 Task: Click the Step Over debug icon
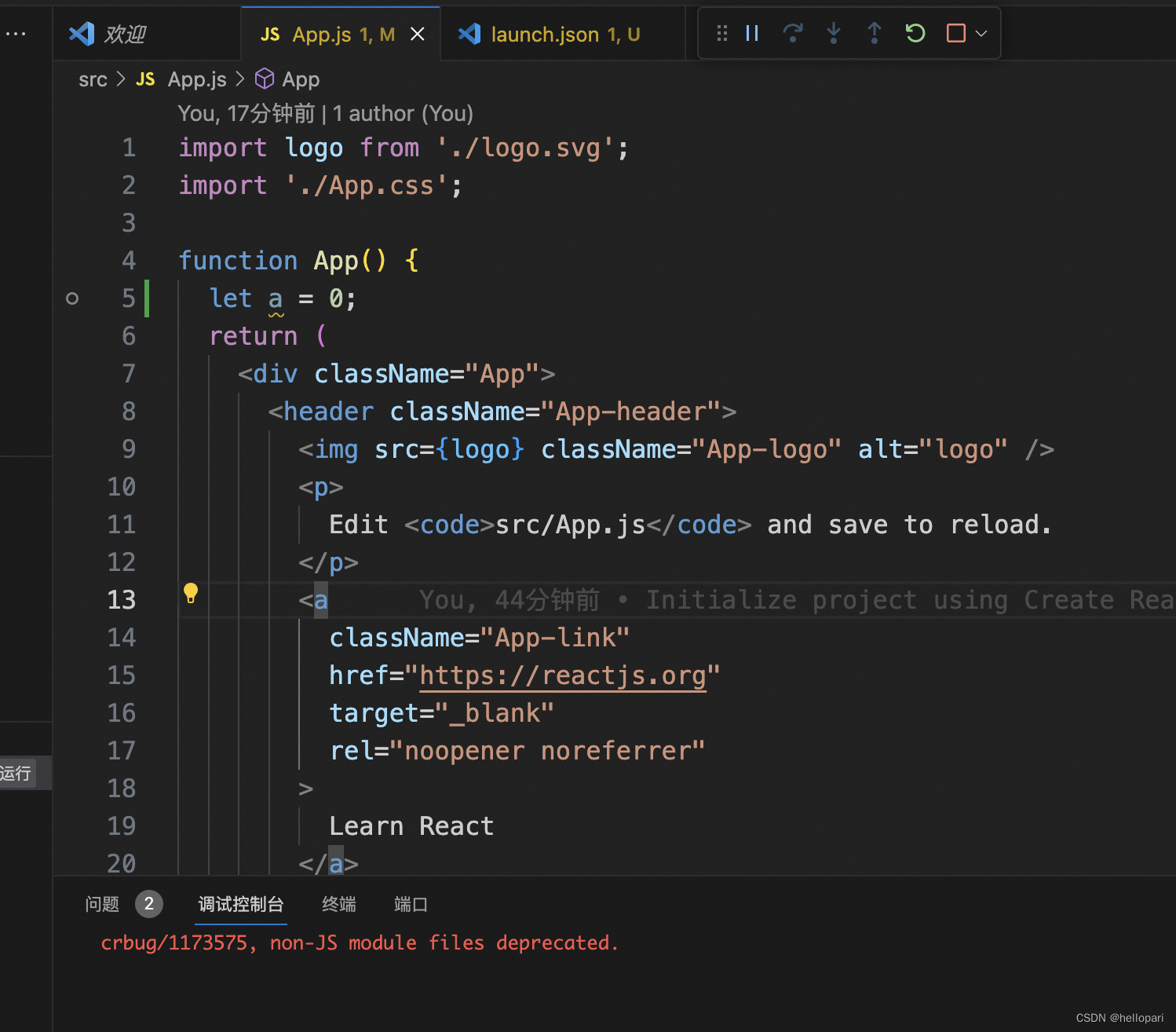pyautogui.click(x=793, y=33)
